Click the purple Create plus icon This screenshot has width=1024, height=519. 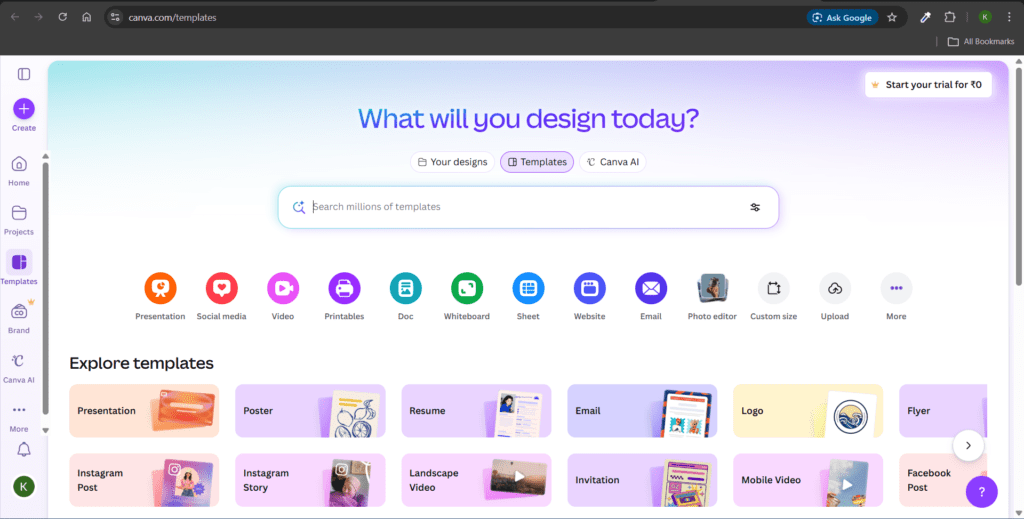[x=24, y=108]
